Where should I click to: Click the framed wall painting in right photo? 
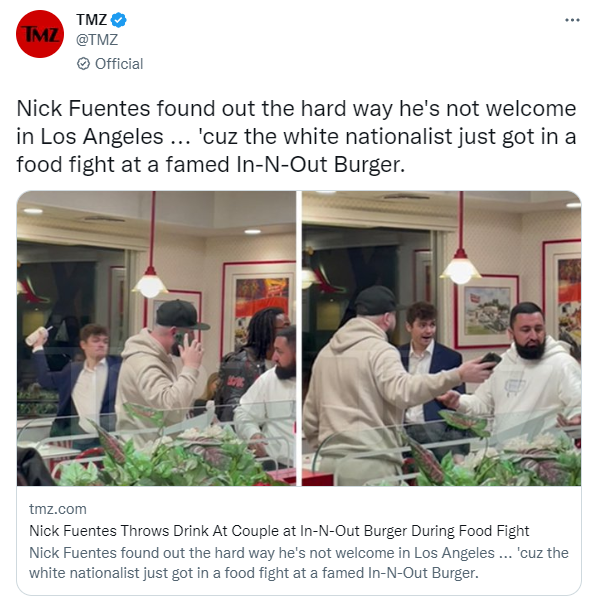click(x=487, y=311)
